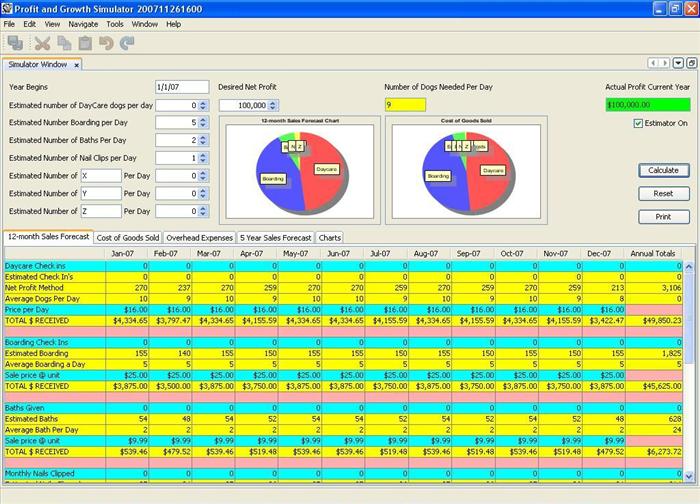Viewport: 700px width, 504px height.
Task: Open the Navigate menu
Action: [83, 24]
